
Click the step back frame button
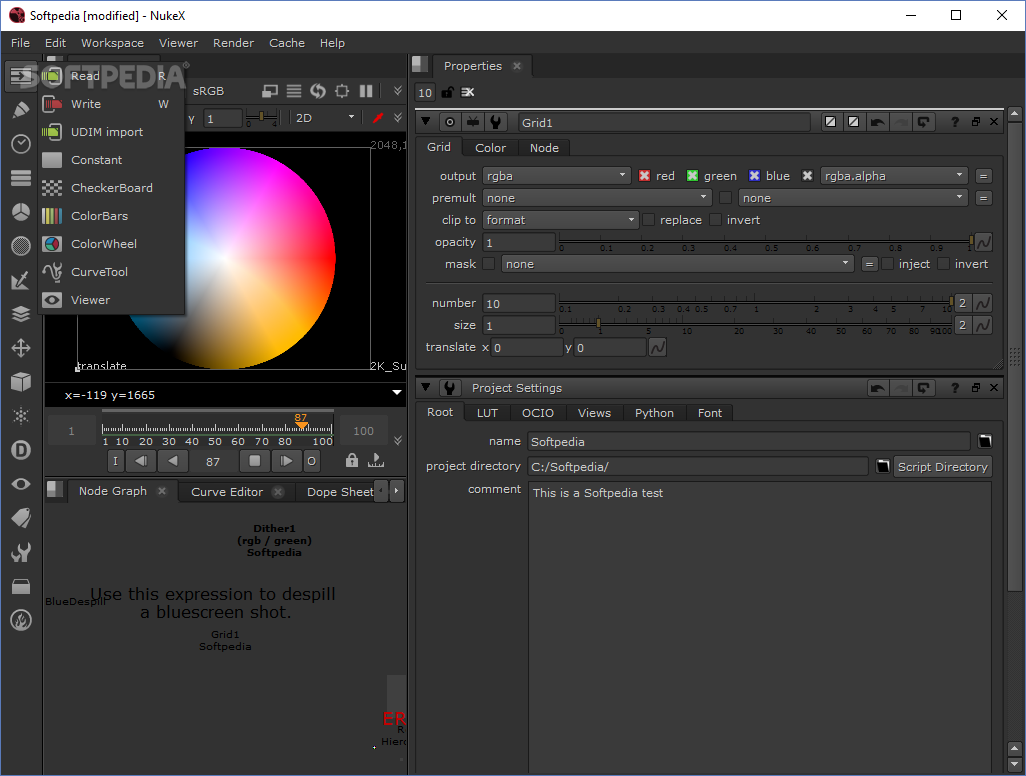pos(141,461)
